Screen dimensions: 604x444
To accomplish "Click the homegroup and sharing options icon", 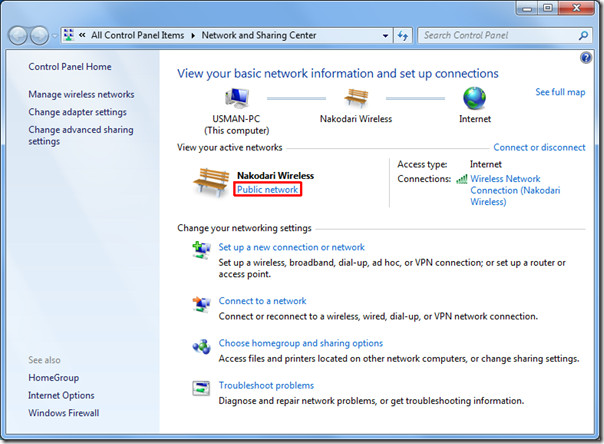I will pos(200,346).
